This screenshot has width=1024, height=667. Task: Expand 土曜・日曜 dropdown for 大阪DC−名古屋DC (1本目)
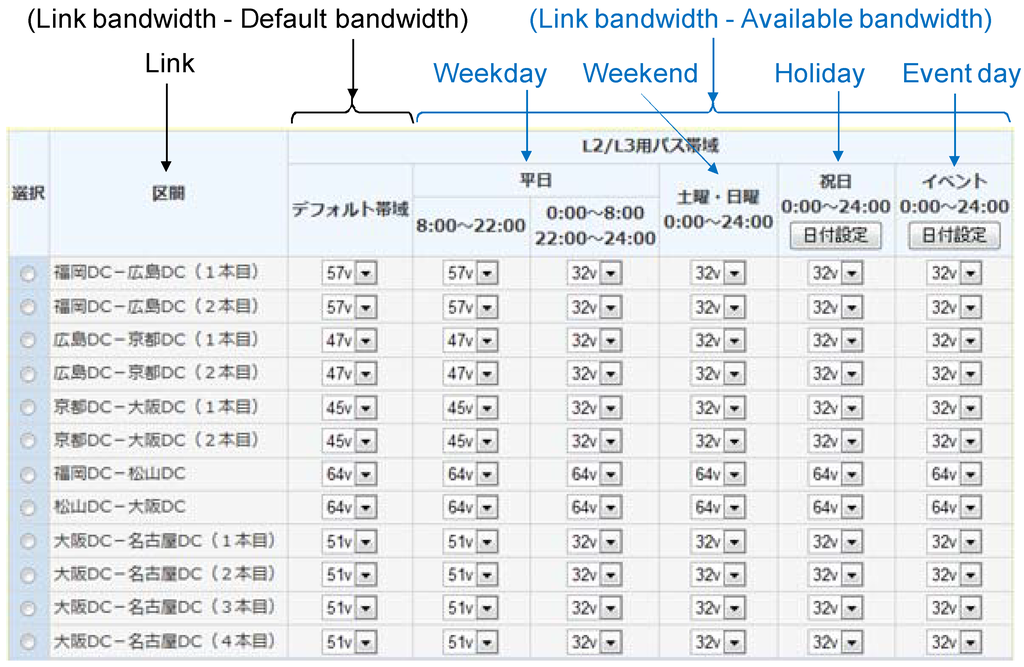pos(717,541)
